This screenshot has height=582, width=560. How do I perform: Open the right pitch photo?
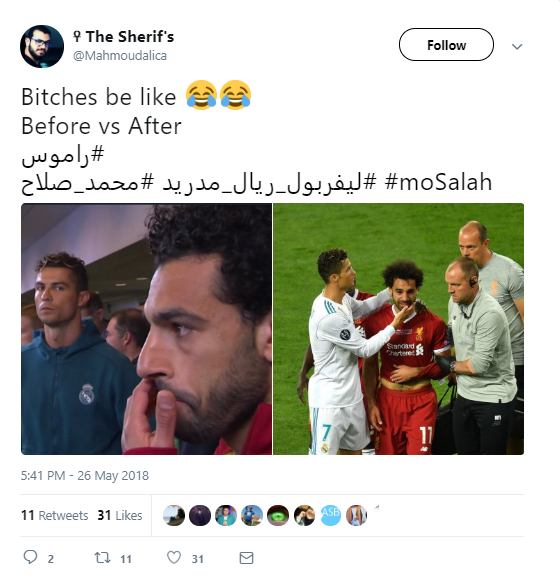tap(399, 329)
